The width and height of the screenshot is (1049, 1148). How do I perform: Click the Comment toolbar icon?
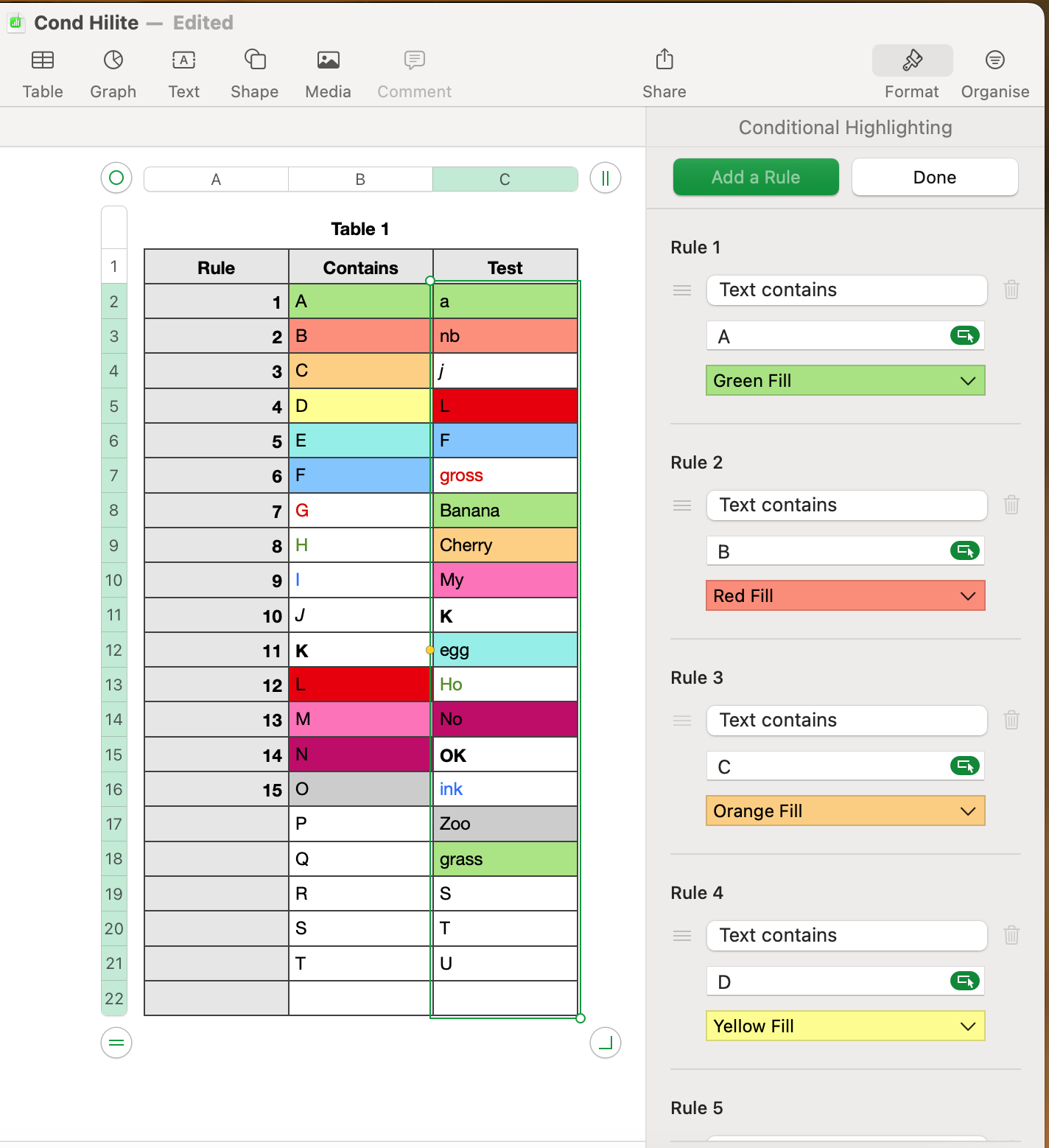click(x=415, y=60)
